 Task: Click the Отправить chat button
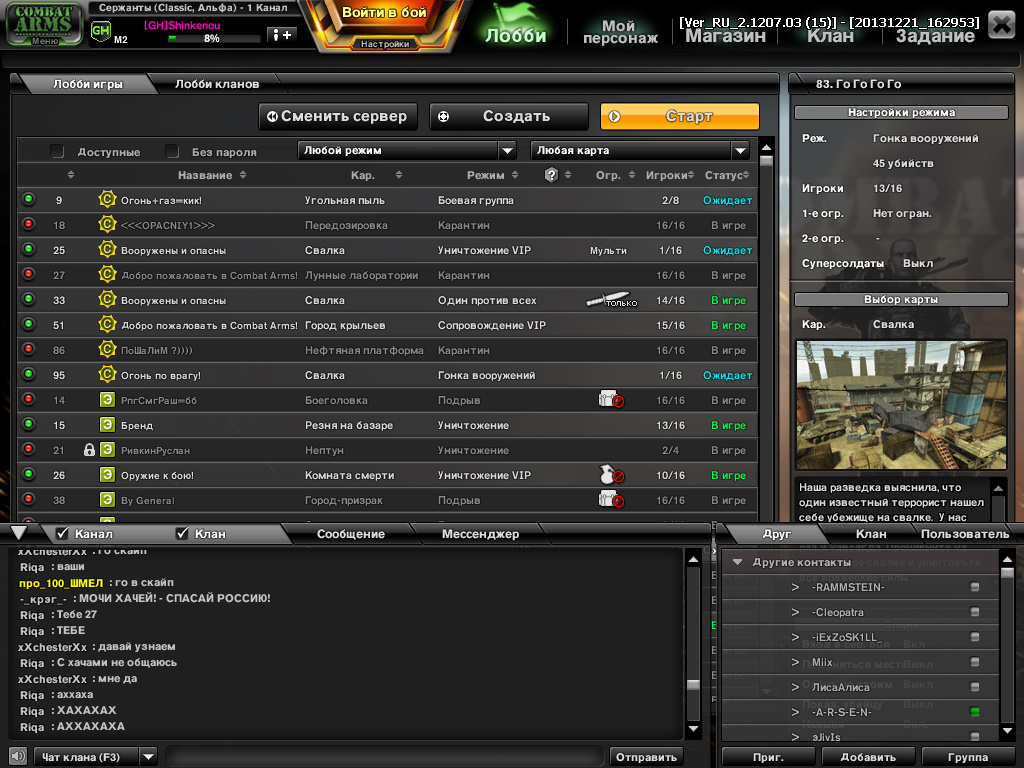(646, 757)
